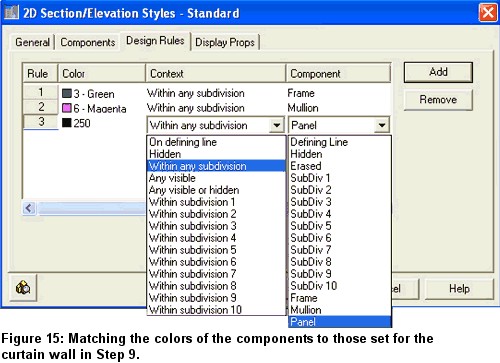Click the Help button
Viewport: 500px width, 363px height.
pyautogui.click(x=459, y=289)
